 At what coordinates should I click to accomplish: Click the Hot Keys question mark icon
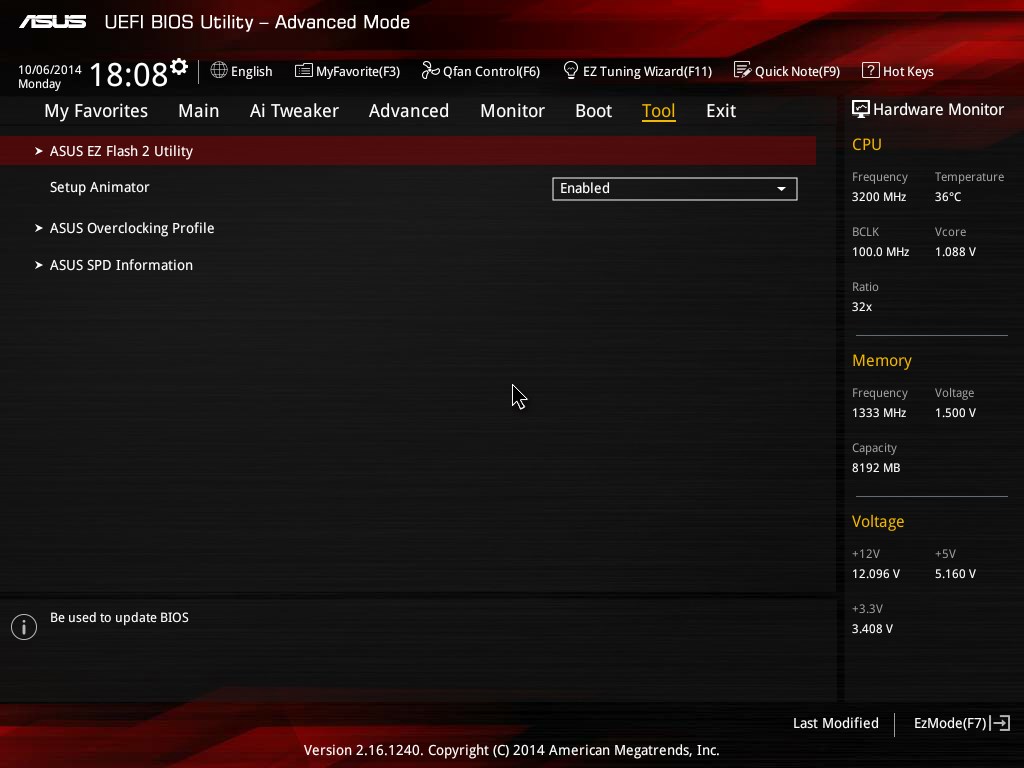point(871,70)
